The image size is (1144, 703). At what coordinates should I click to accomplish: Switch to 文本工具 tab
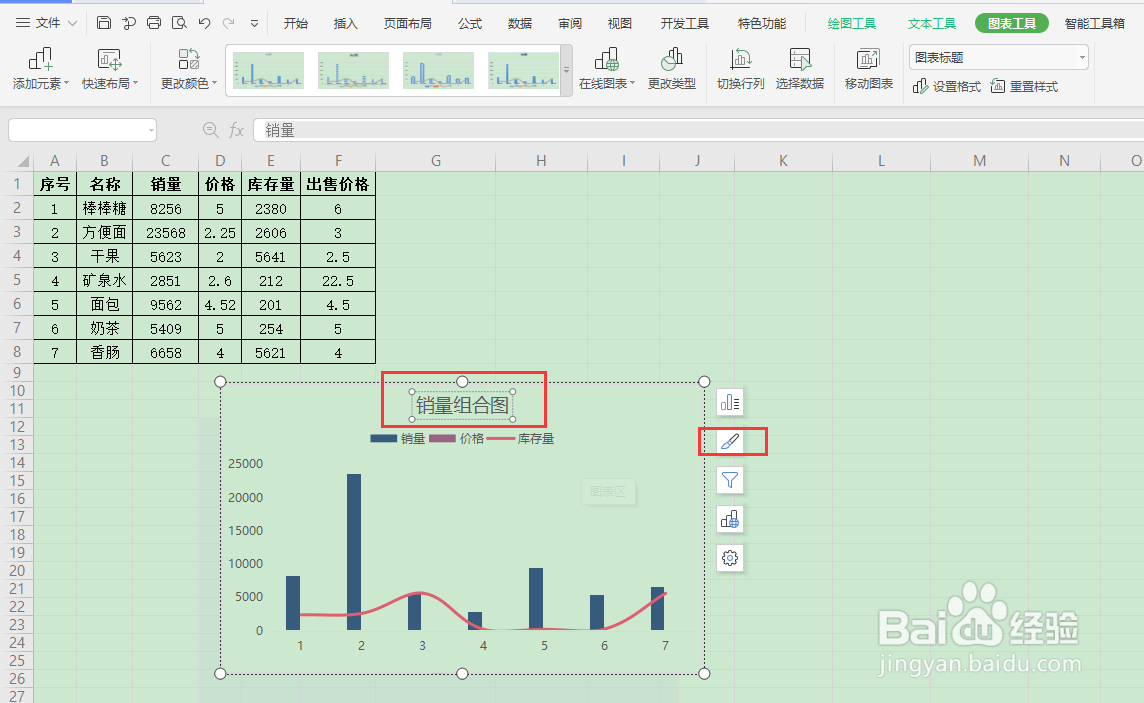point(931,24)
